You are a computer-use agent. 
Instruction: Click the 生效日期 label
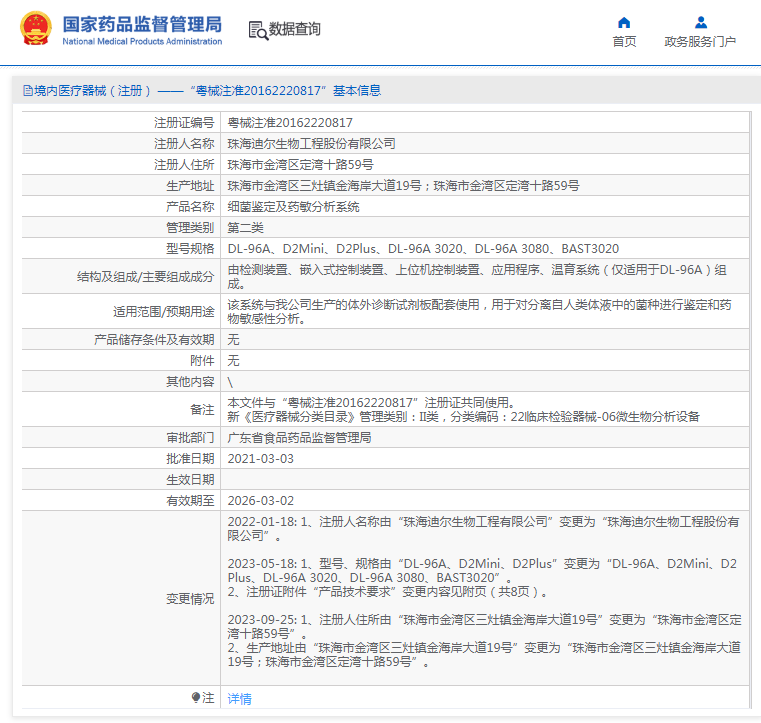tap(190, 479)
